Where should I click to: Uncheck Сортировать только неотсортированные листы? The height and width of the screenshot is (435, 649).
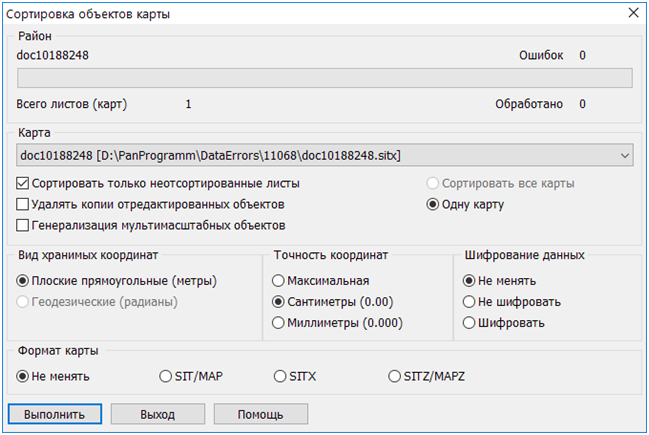[x=24, y=184]
